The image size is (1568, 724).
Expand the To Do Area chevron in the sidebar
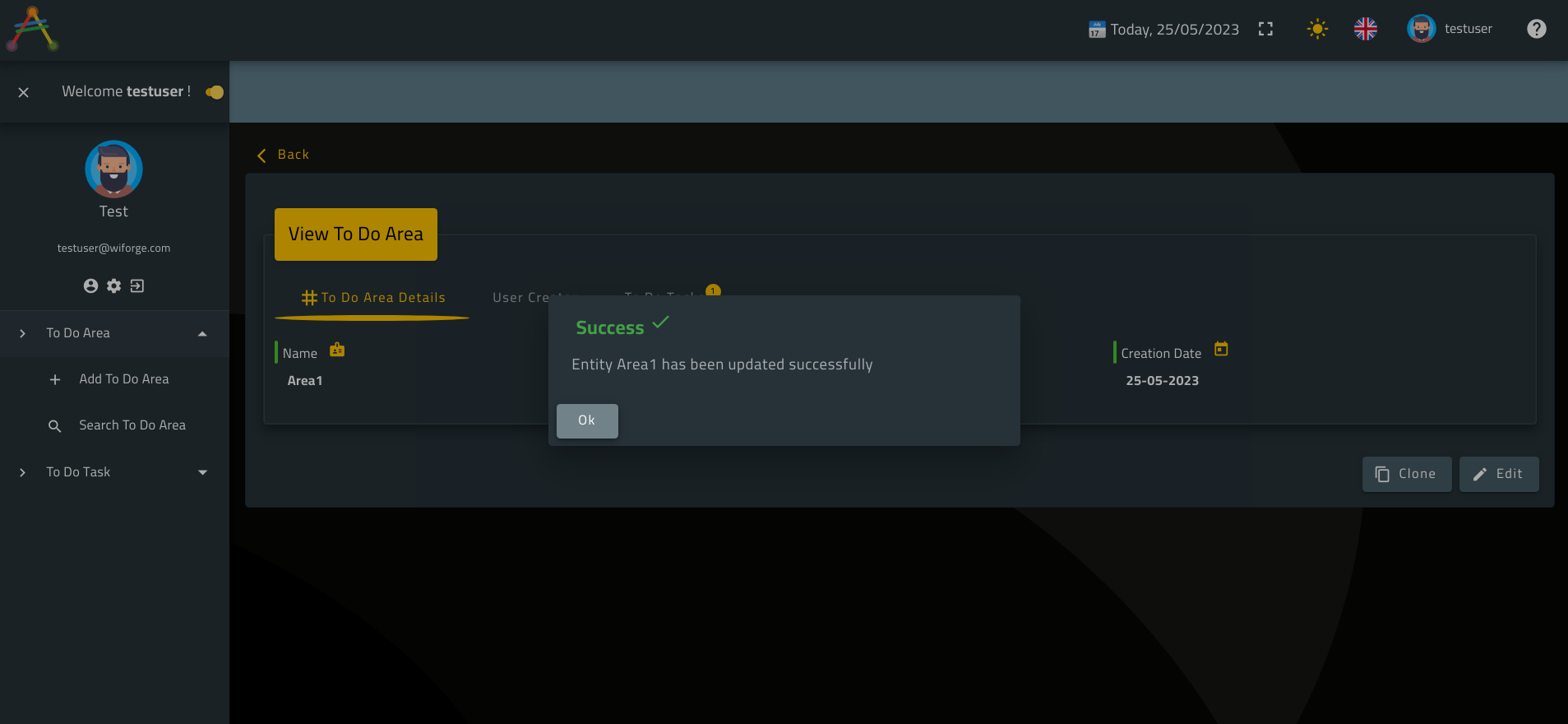(x=22, y=333)
